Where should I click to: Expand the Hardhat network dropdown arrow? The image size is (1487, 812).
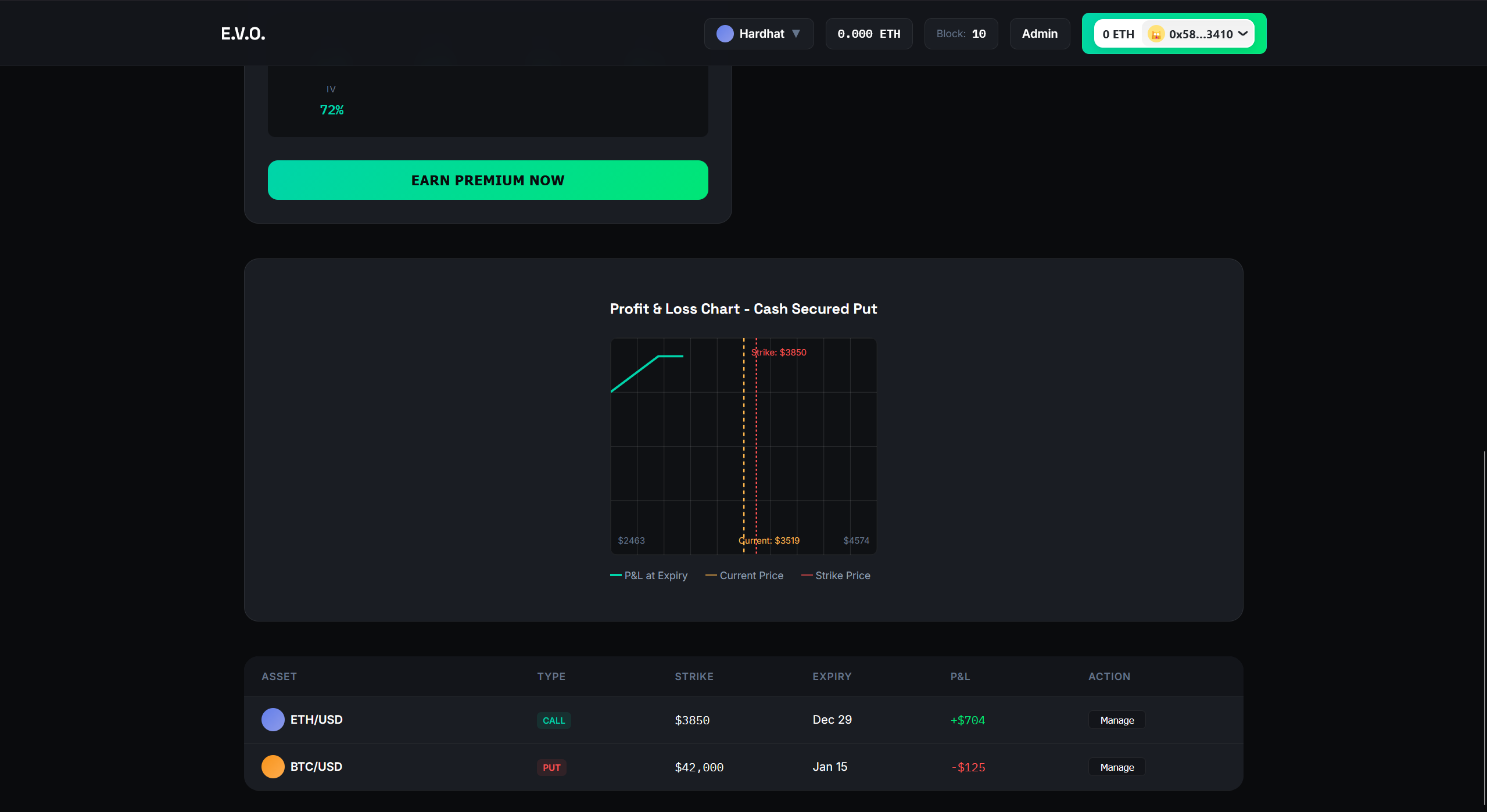796,34
